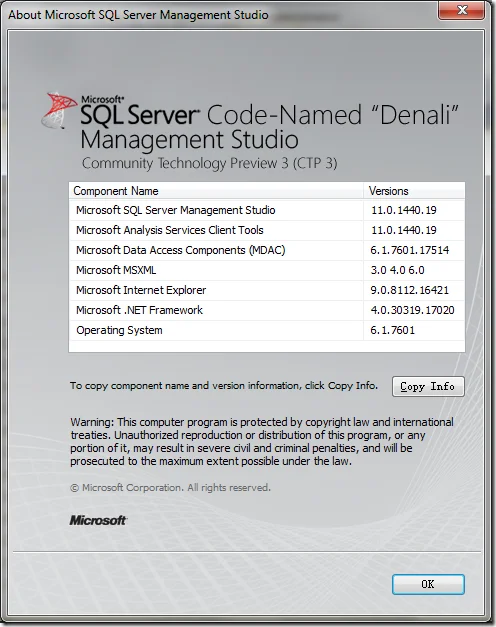The image size is (496, 627).
Task: Click the Copy Info button
Action: coord(428,386)
